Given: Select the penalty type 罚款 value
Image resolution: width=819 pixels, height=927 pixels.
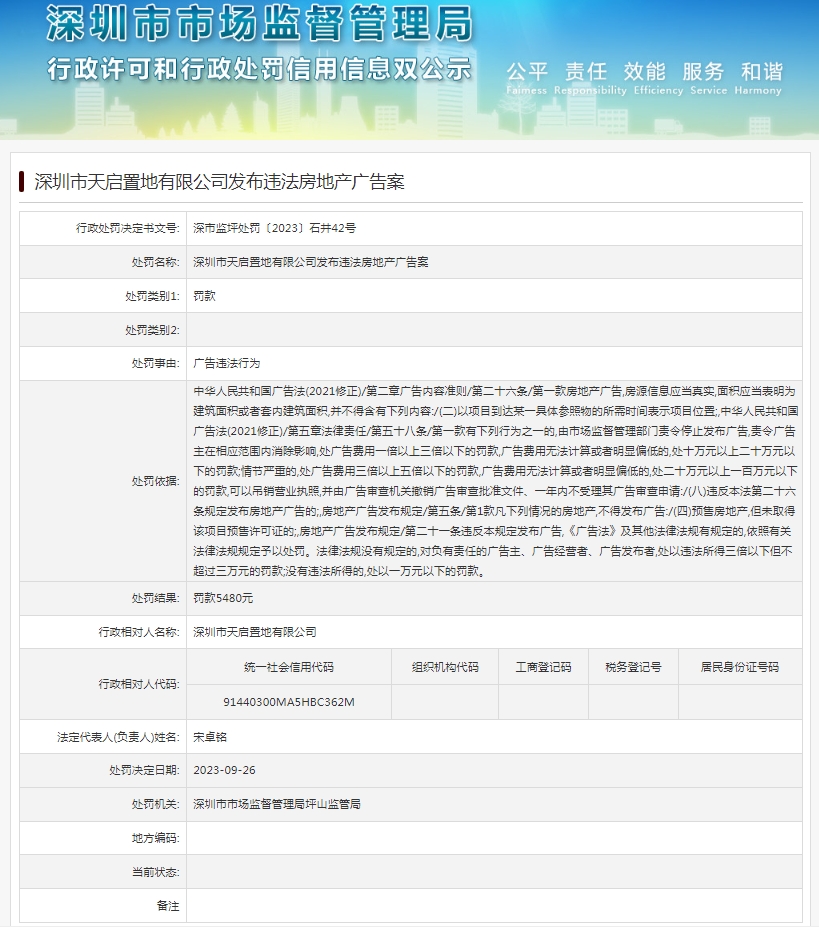Looking at the screenshot, I should click(x=205, y=296).
